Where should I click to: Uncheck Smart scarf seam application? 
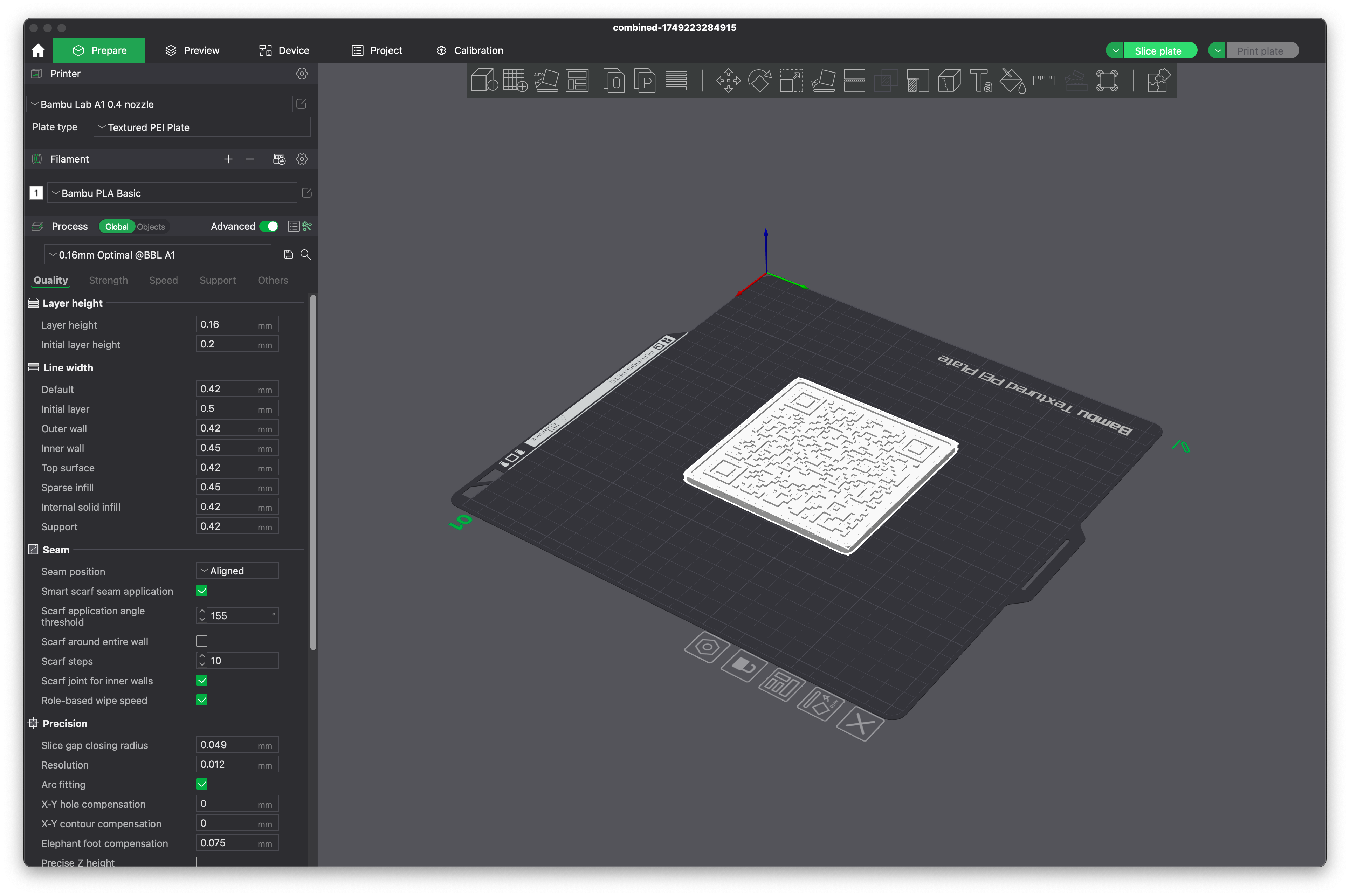(202, 591)
